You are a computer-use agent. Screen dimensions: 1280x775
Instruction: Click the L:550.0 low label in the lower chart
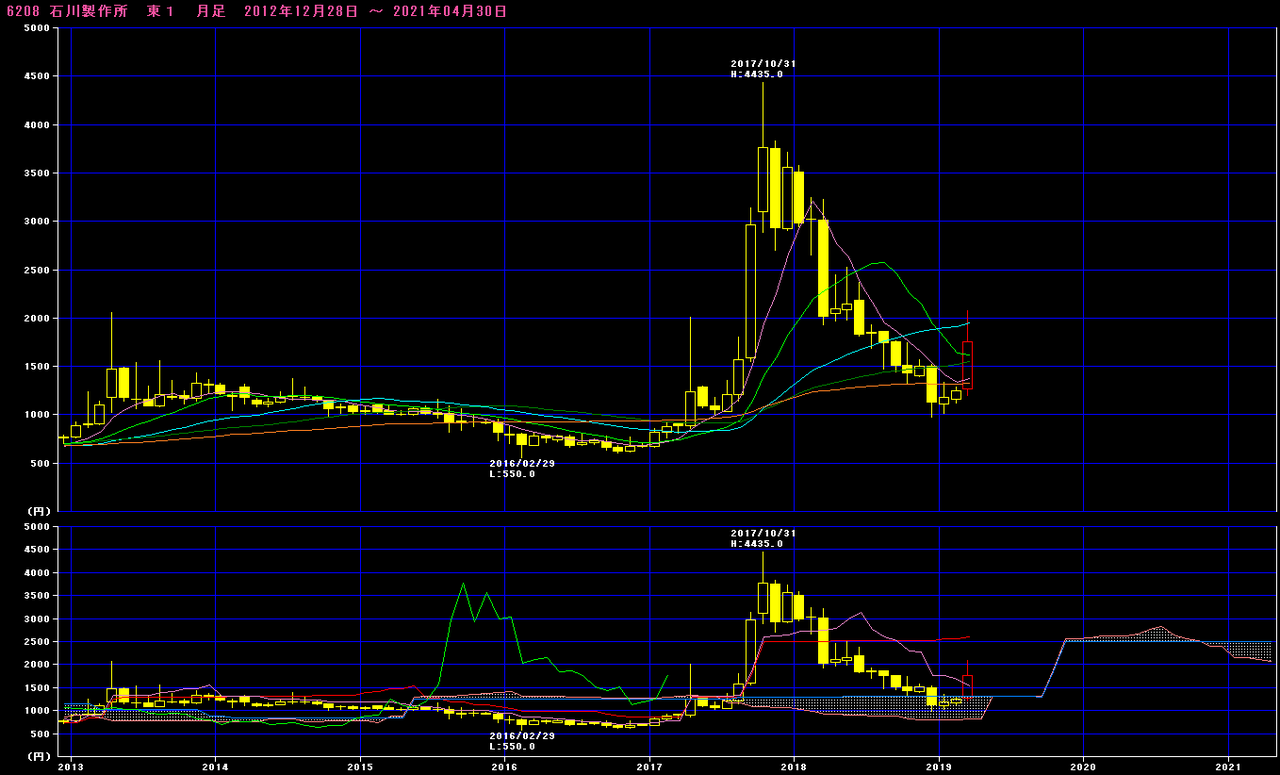512,746
